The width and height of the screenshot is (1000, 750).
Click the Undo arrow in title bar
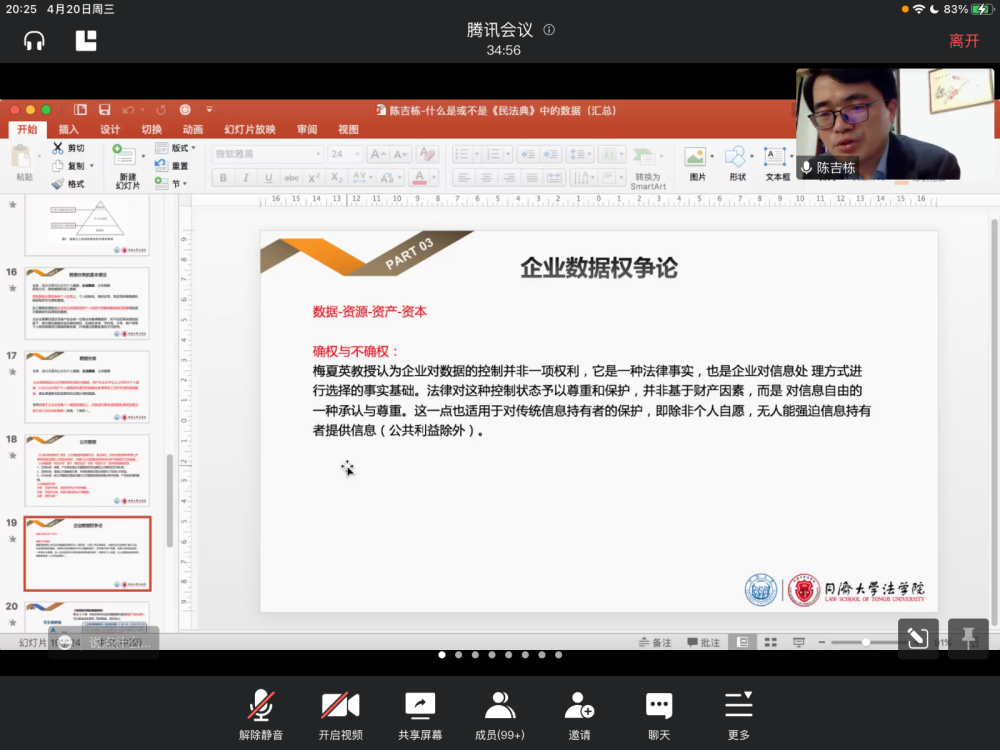click(128, 110)
